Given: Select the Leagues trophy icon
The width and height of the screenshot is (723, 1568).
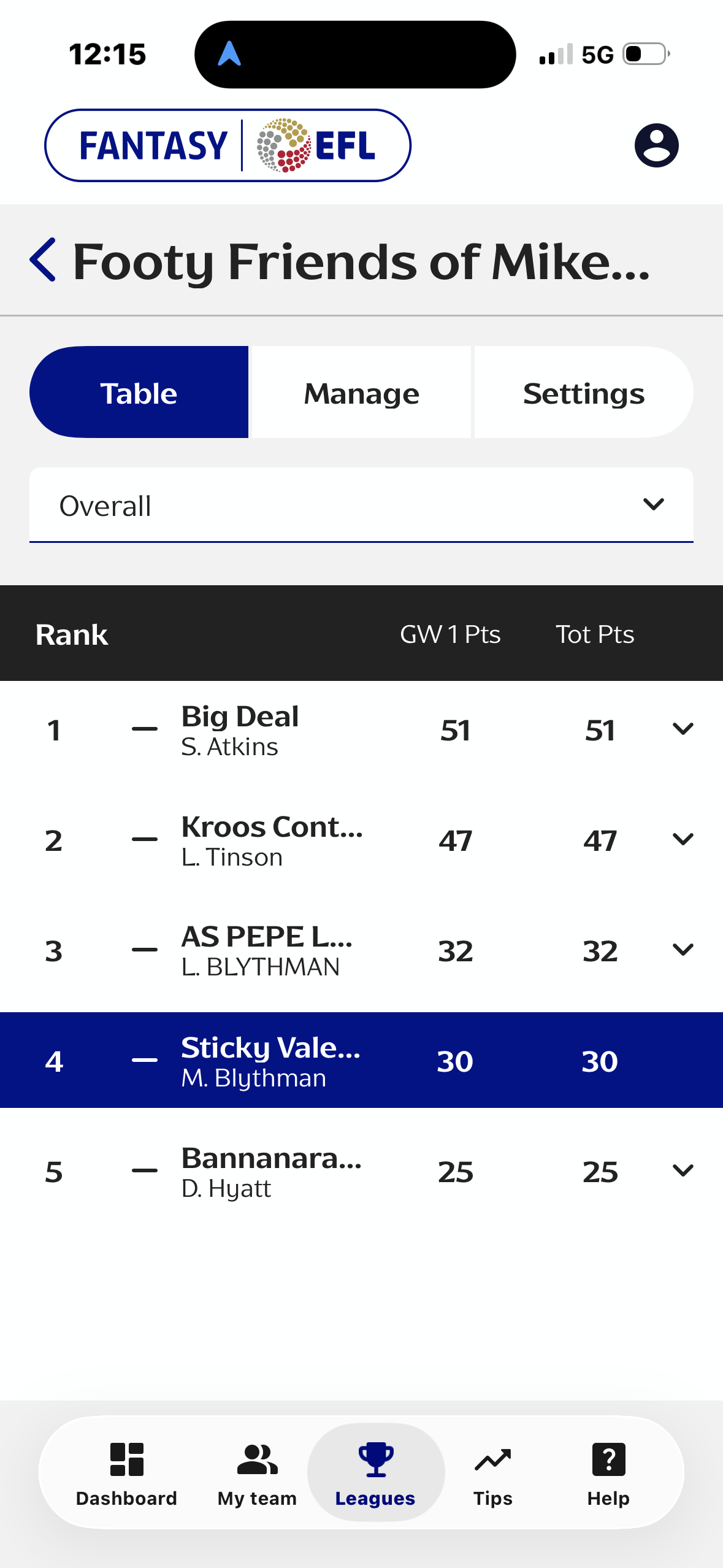Looking at the screenshot, I should coord(375,1459).
